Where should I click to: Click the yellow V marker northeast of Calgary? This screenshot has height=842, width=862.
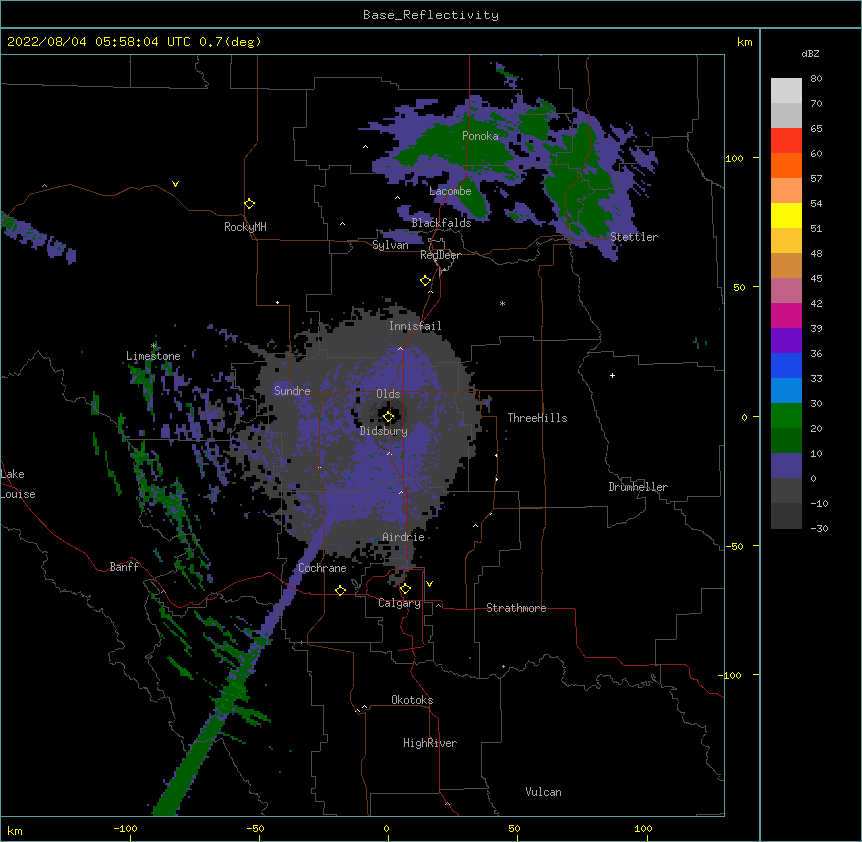[x=429, y=584]
